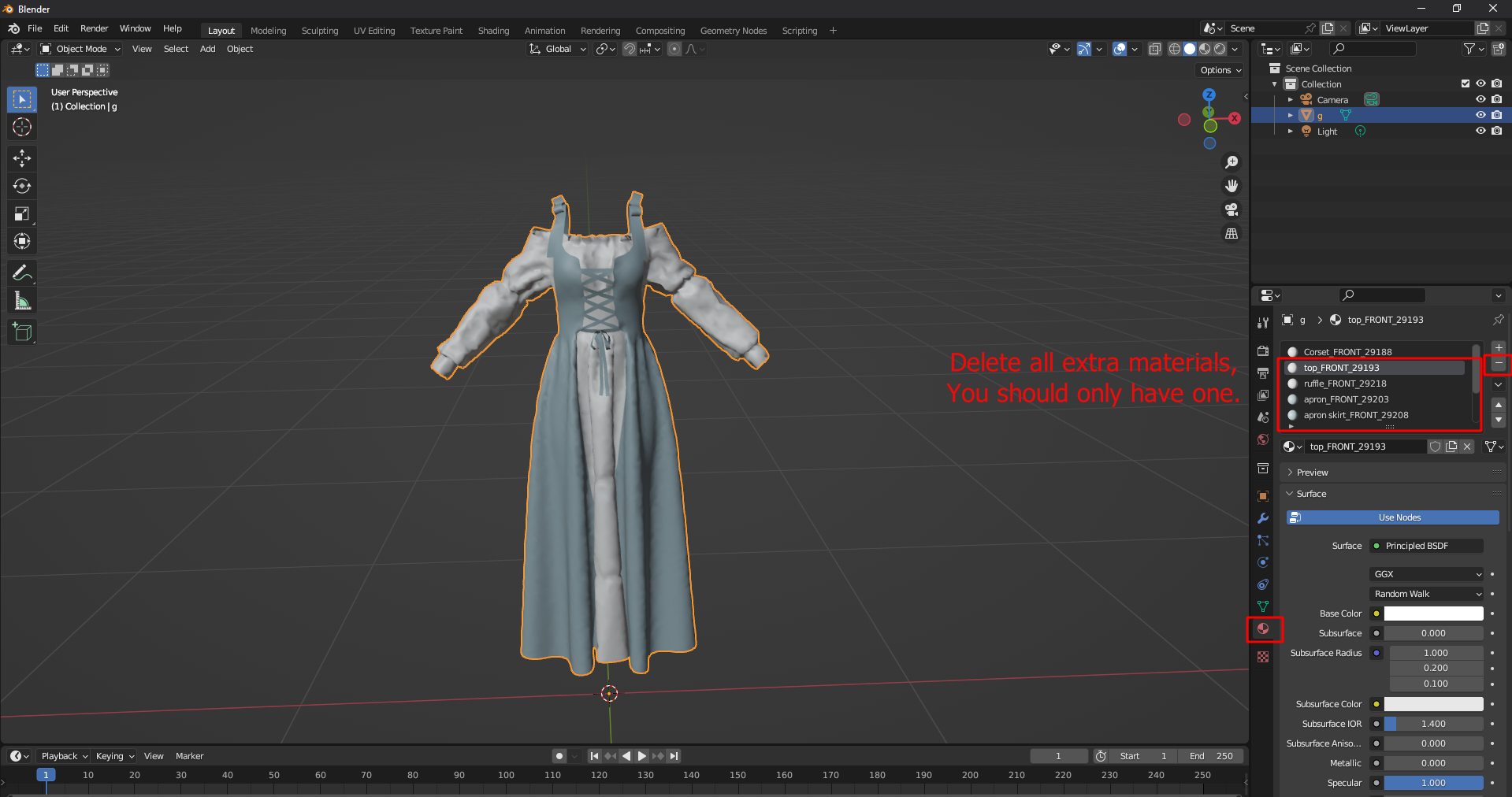Expand the Preview panel
1512x797 pixels.
pos(1313,473)
